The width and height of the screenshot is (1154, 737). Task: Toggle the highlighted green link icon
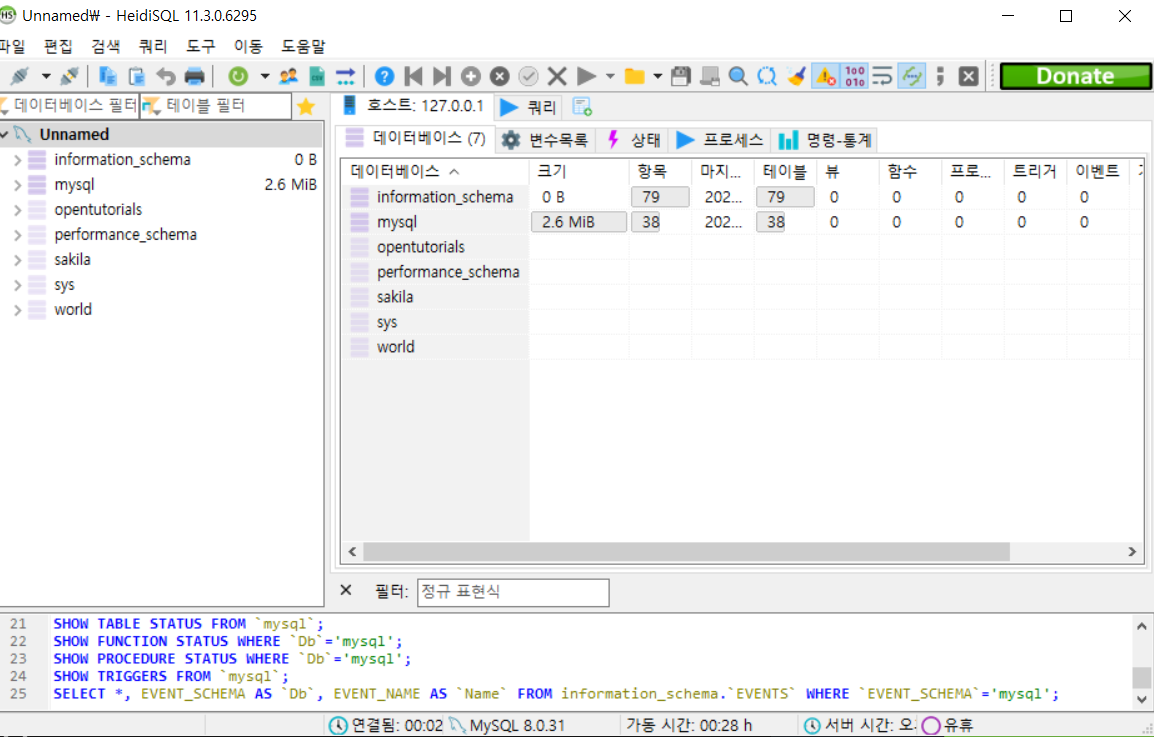912,76
